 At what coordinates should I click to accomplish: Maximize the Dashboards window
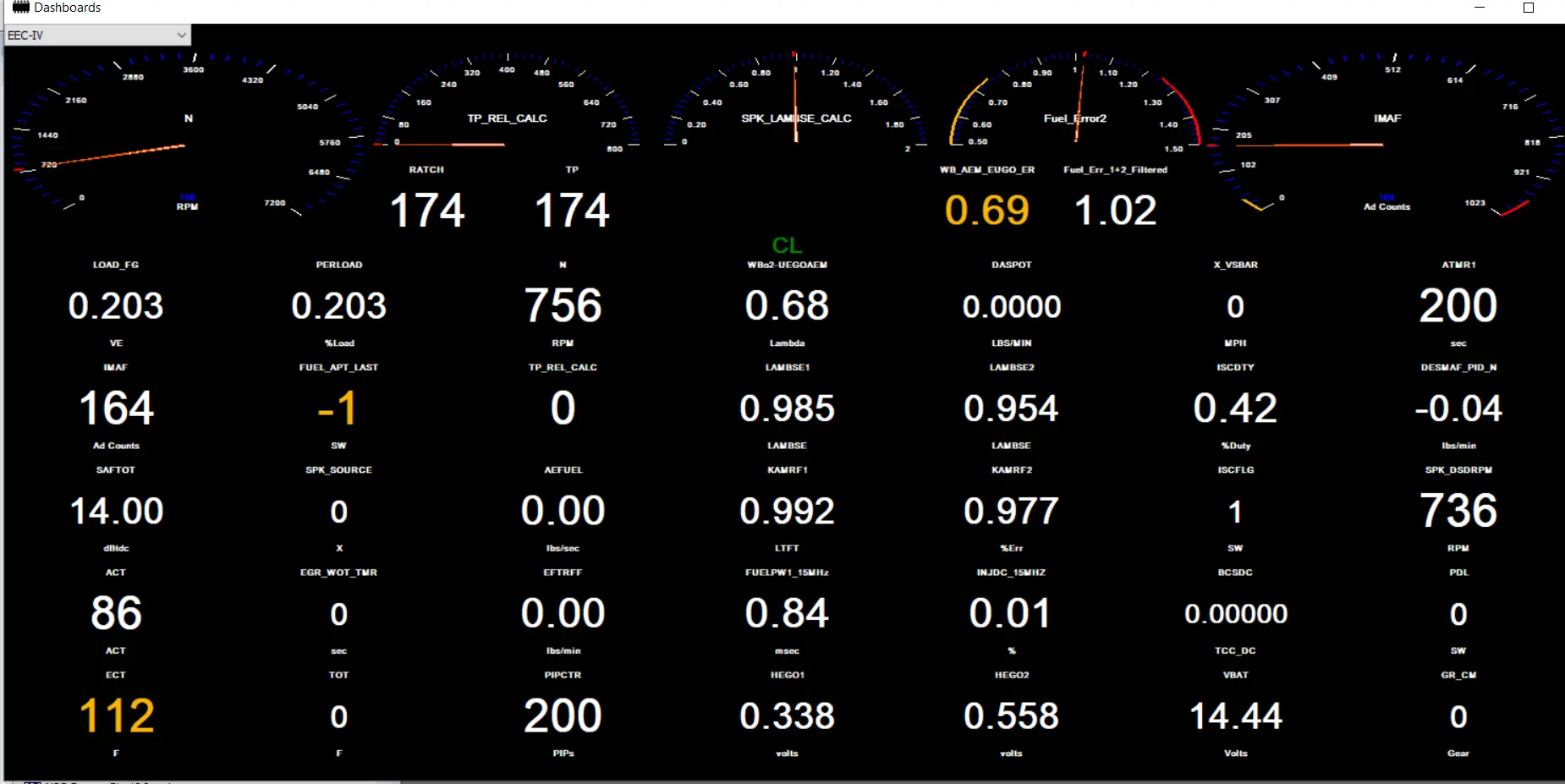(1529, 8)
